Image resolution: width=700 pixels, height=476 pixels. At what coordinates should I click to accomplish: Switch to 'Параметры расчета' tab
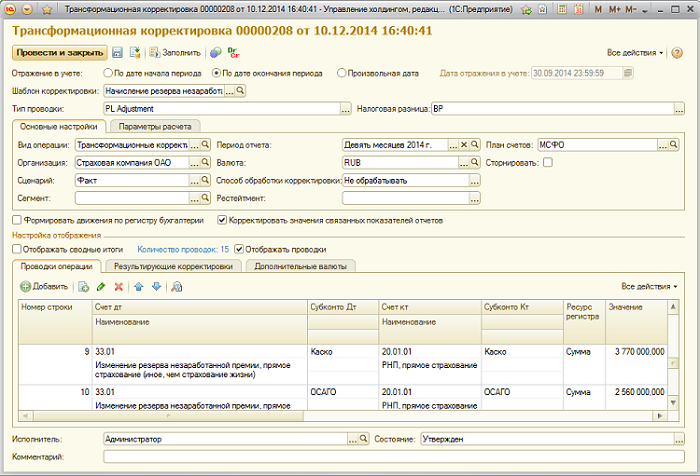(155, 127)
